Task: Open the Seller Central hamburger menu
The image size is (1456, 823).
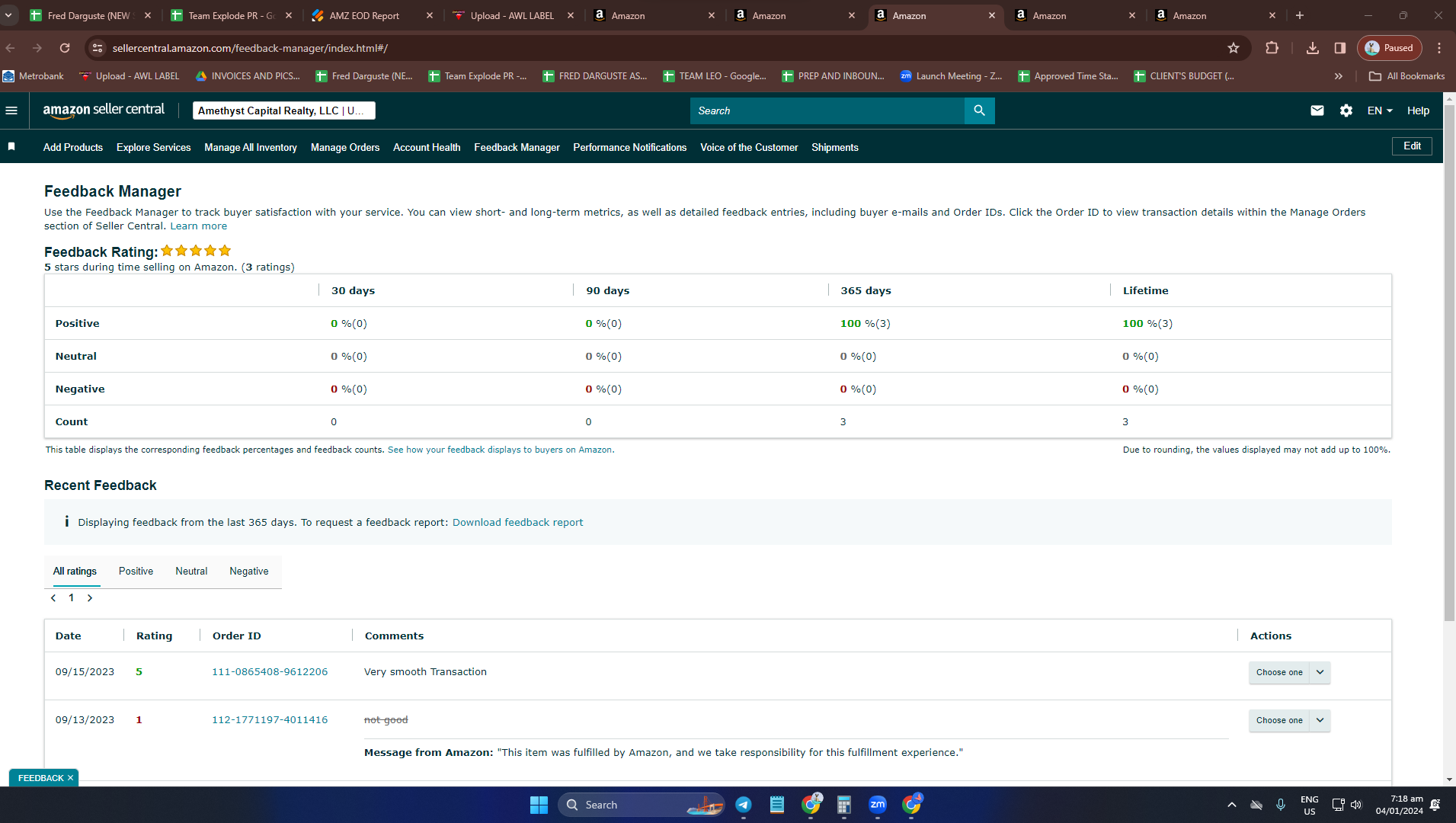Action: [x=11, y=110]
